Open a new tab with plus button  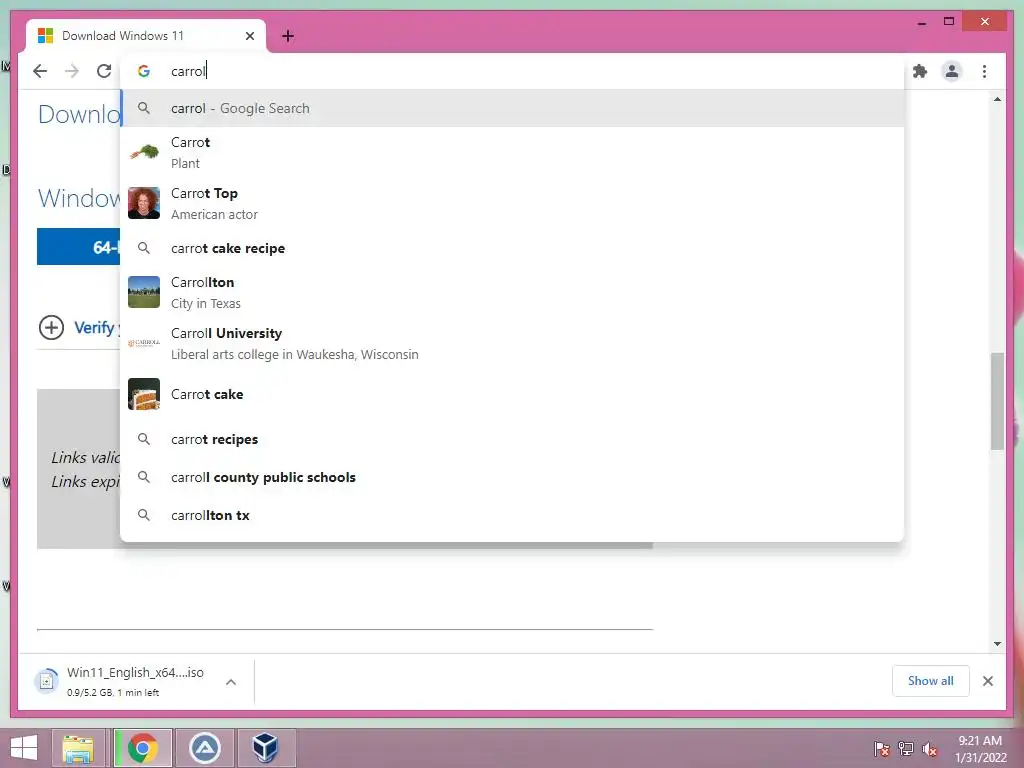288,36
